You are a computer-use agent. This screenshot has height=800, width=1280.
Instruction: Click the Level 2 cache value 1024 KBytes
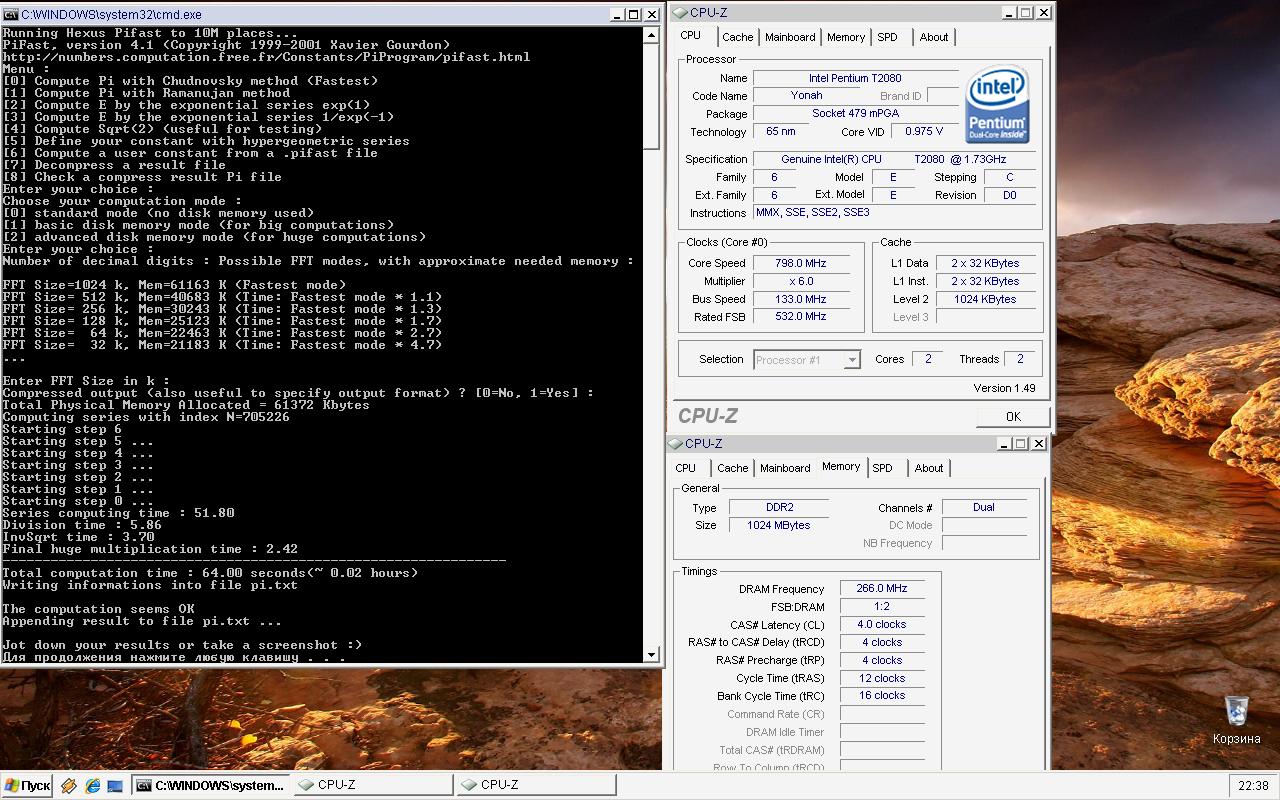tap(985, 299)
